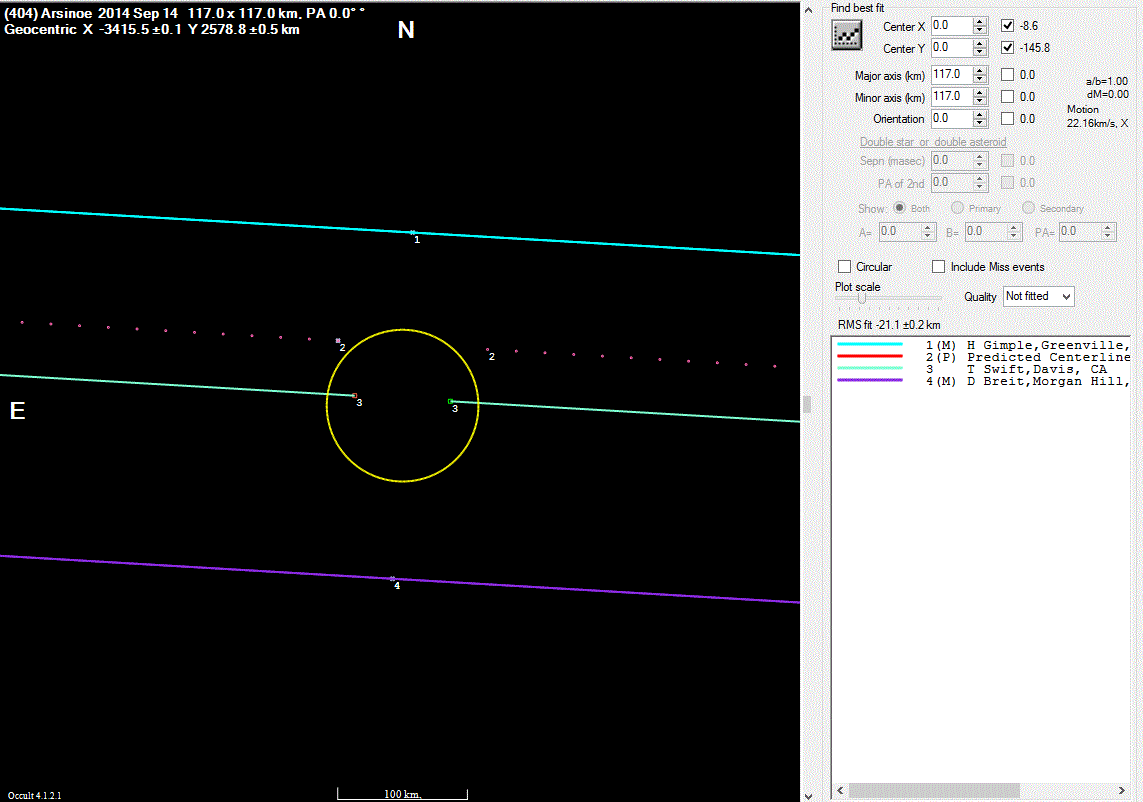
Task: Increase Center X with up arrow
Action: pos(980,21)
